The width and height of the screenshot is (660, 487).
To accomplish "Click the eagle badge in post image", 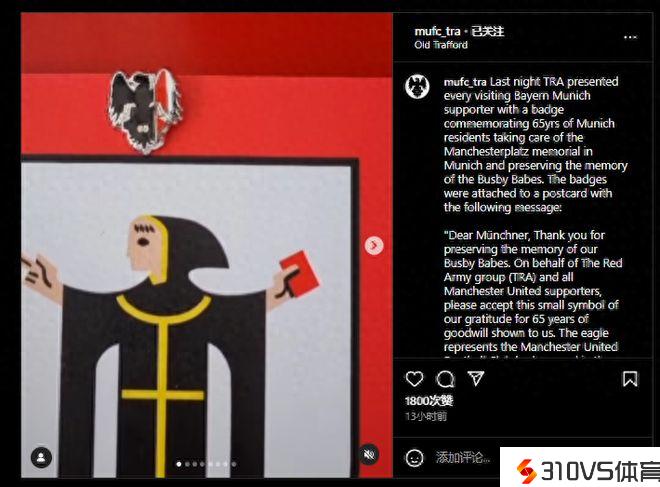I will 144,110.
